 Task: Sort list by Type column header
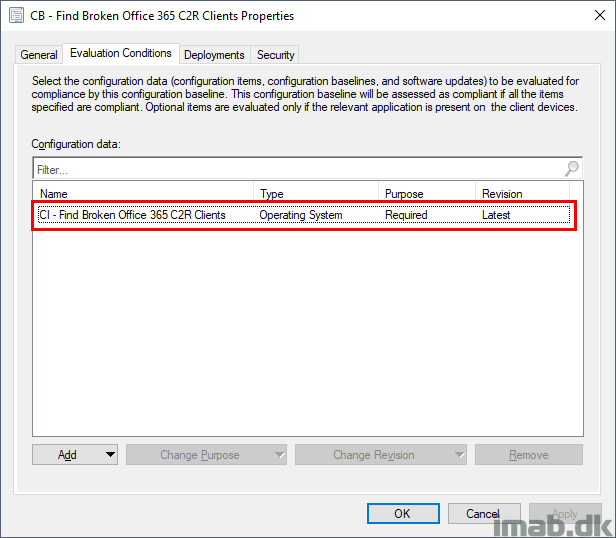pyautogui.click(x=316, y=194)
